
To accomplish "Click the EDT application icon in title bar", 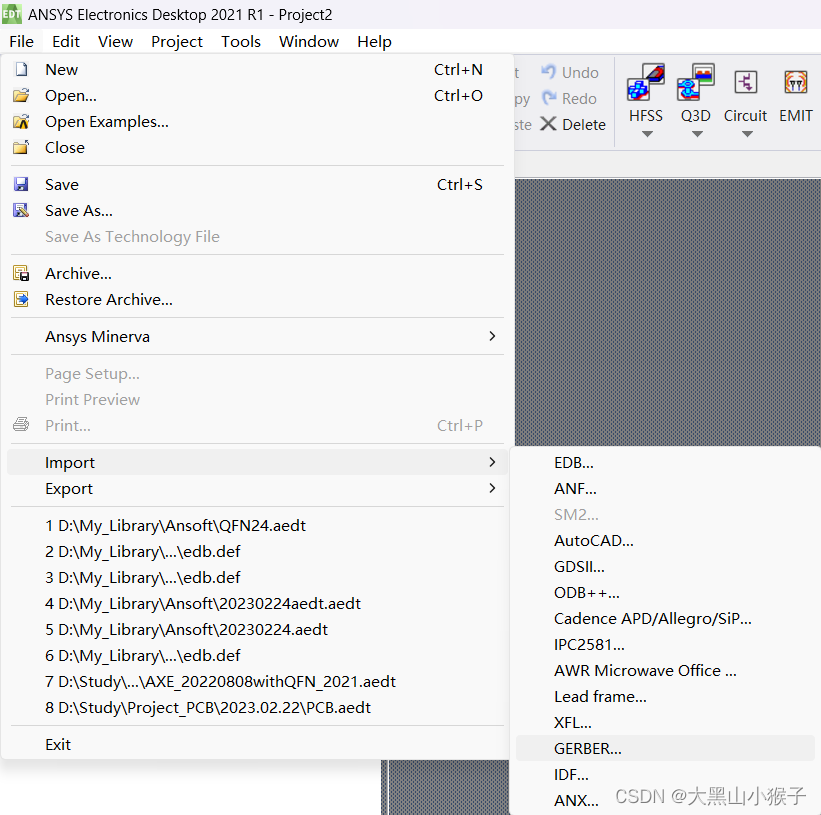I will (x=12, y=14).
